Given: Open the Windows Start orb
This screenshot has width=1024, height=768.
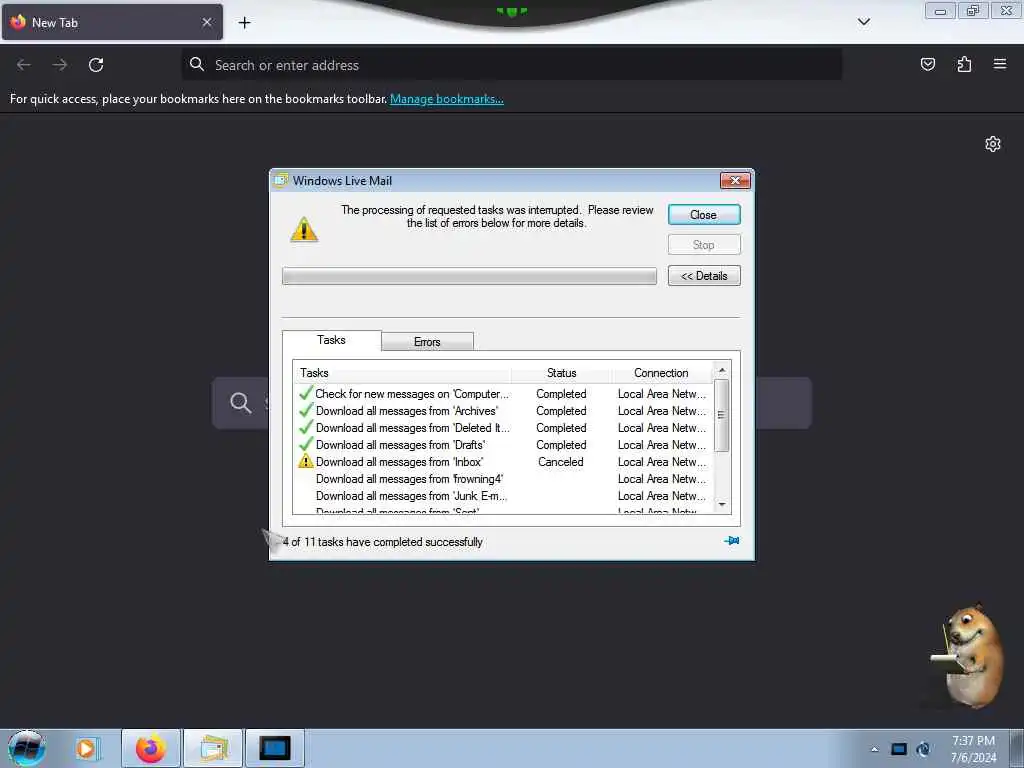Looking at the screenshot, I should coord(26,748).
